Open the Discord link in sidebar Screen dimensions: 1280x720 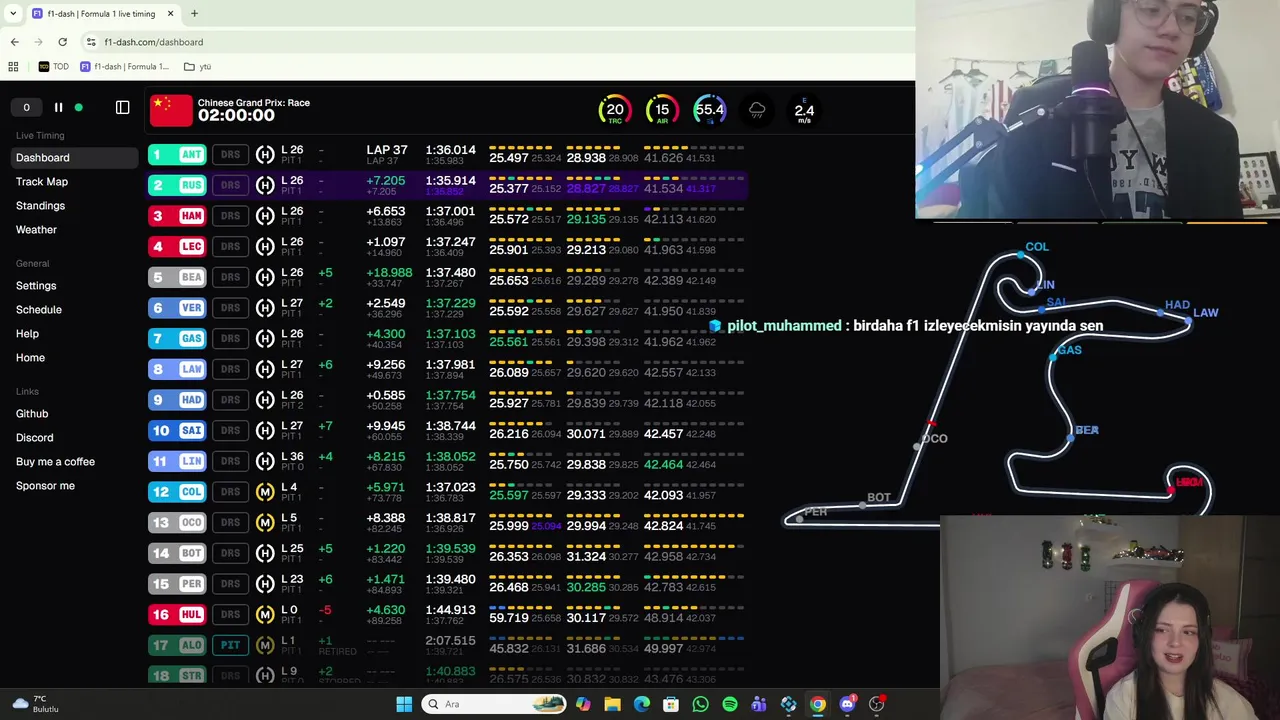coord(35,437)
